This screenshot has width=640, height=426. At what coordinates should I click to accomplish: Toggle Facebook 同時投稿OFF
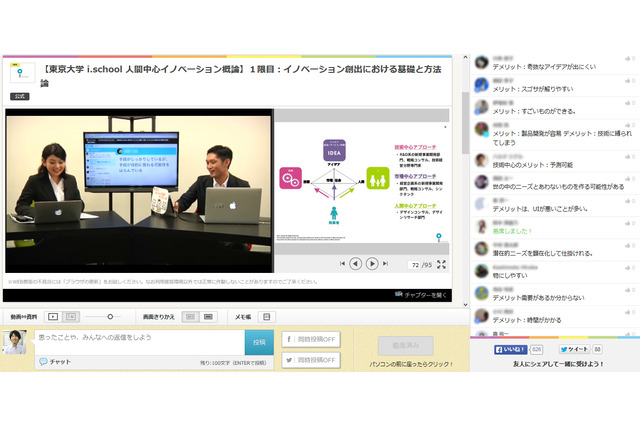coord(311,339)
